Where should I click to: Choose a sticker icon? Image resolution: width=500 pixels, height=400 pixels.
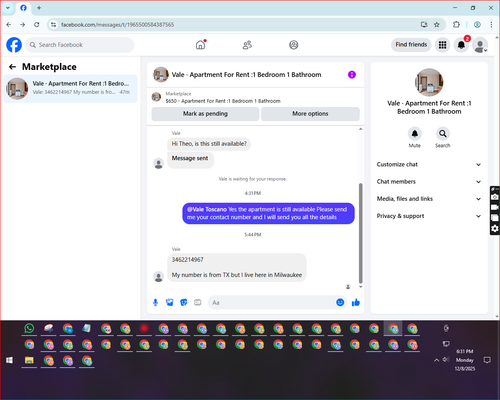184,302
